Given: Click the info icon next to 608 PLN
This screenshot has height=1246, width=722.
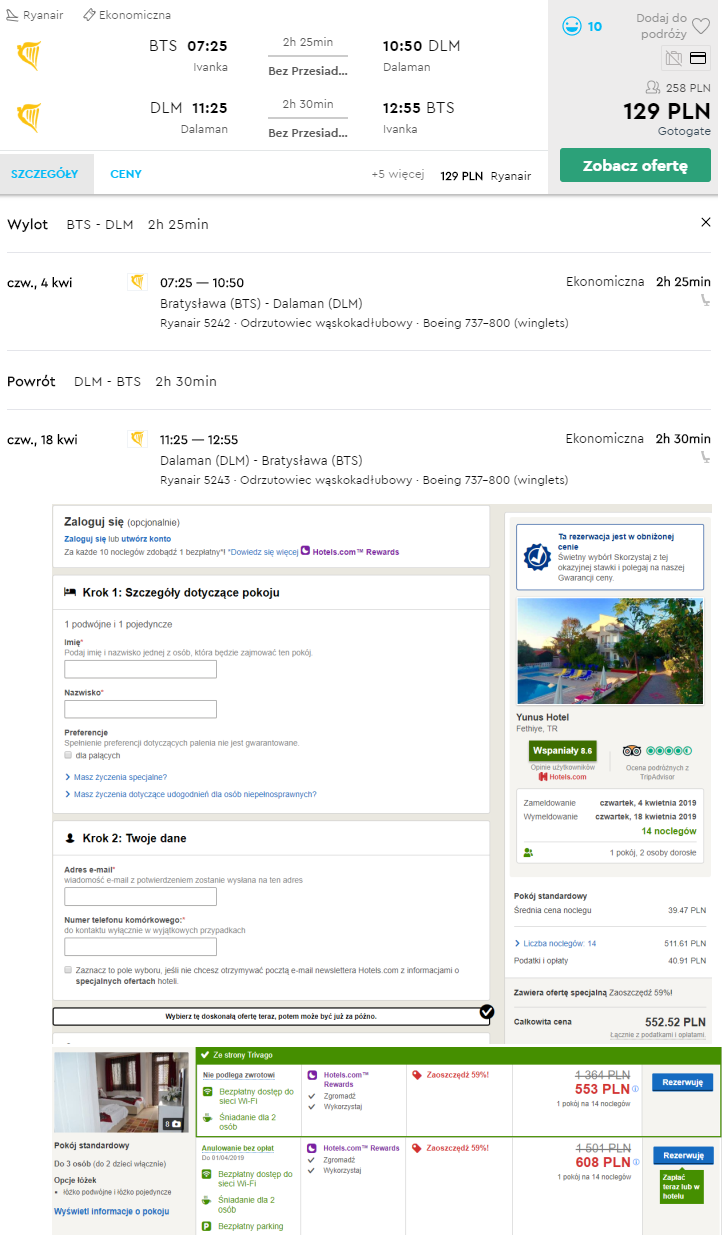Looking at the screenshot, I should 635,1163.
